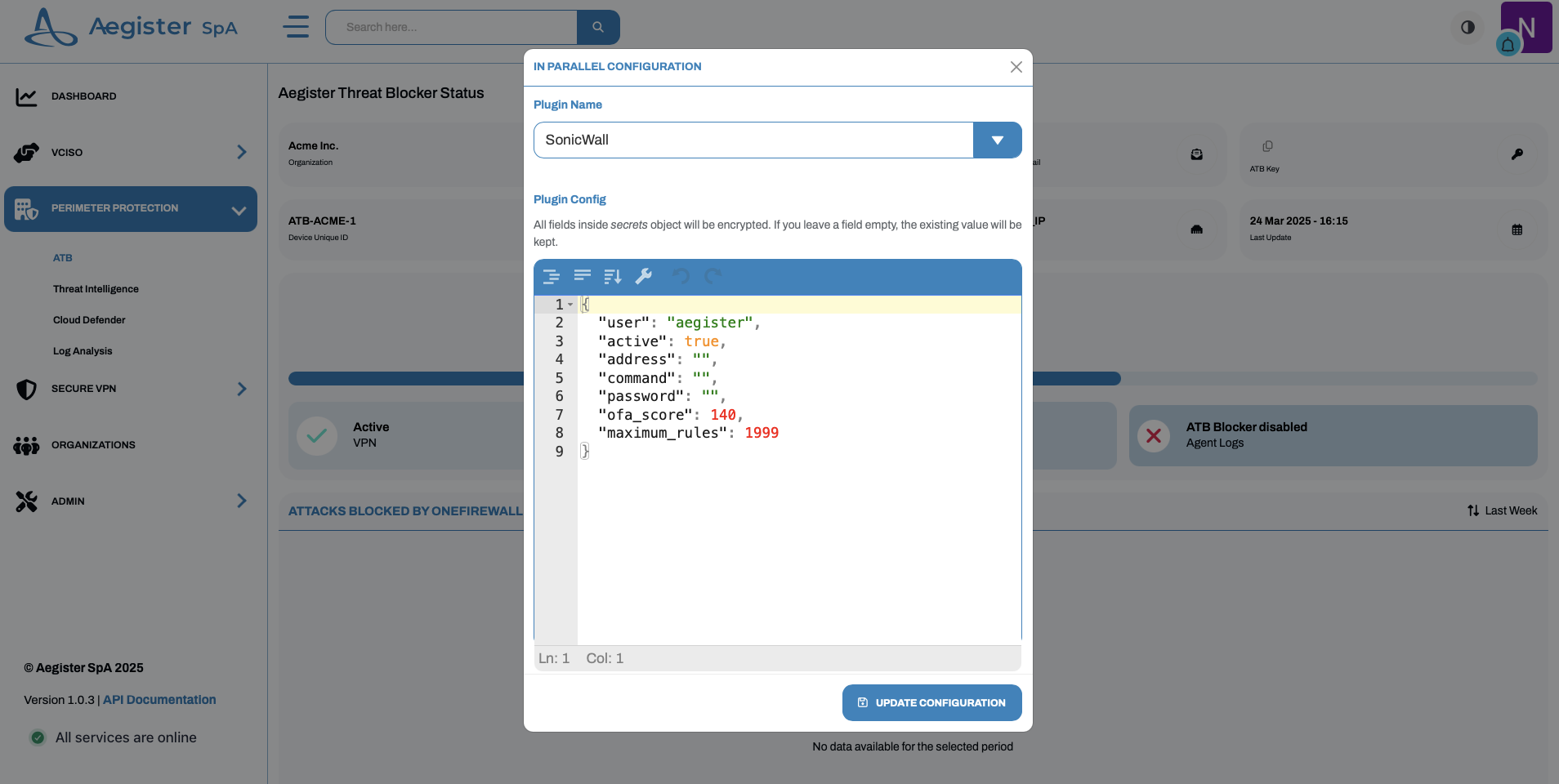Click the editor undo arrow

[681, 277]
